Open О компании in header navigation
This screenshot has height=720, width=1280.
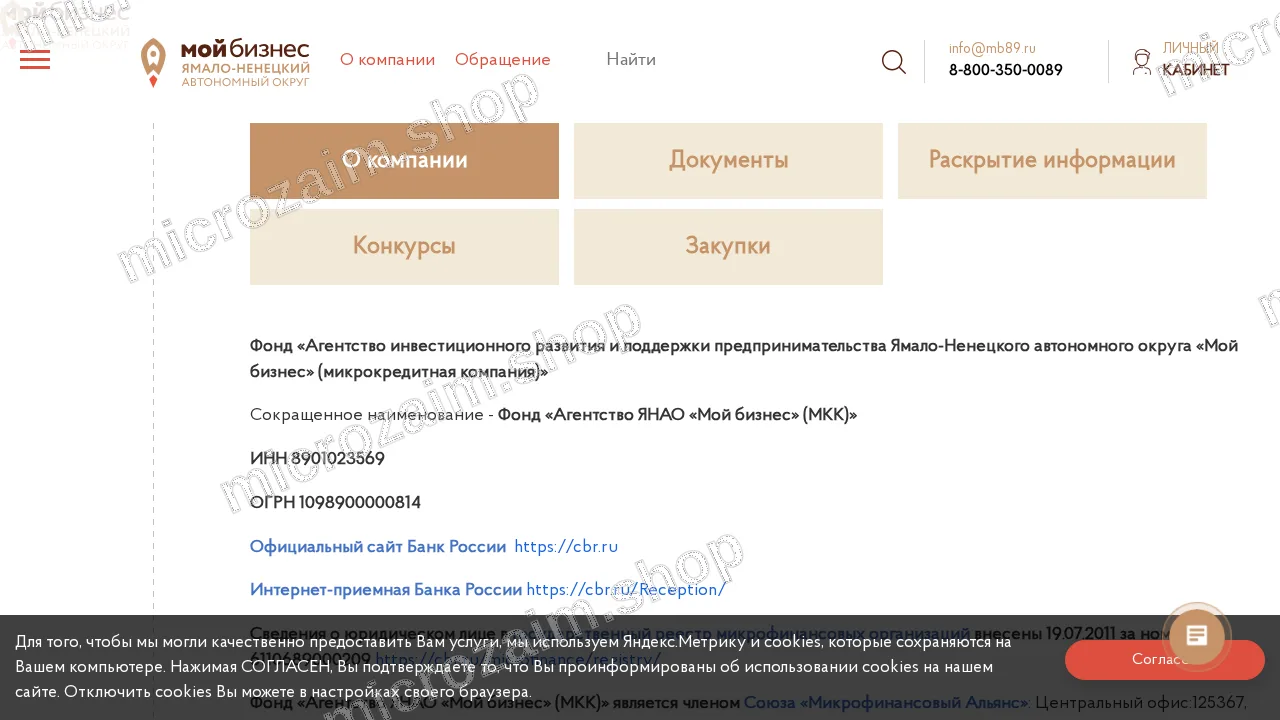(x=387, y=60)
